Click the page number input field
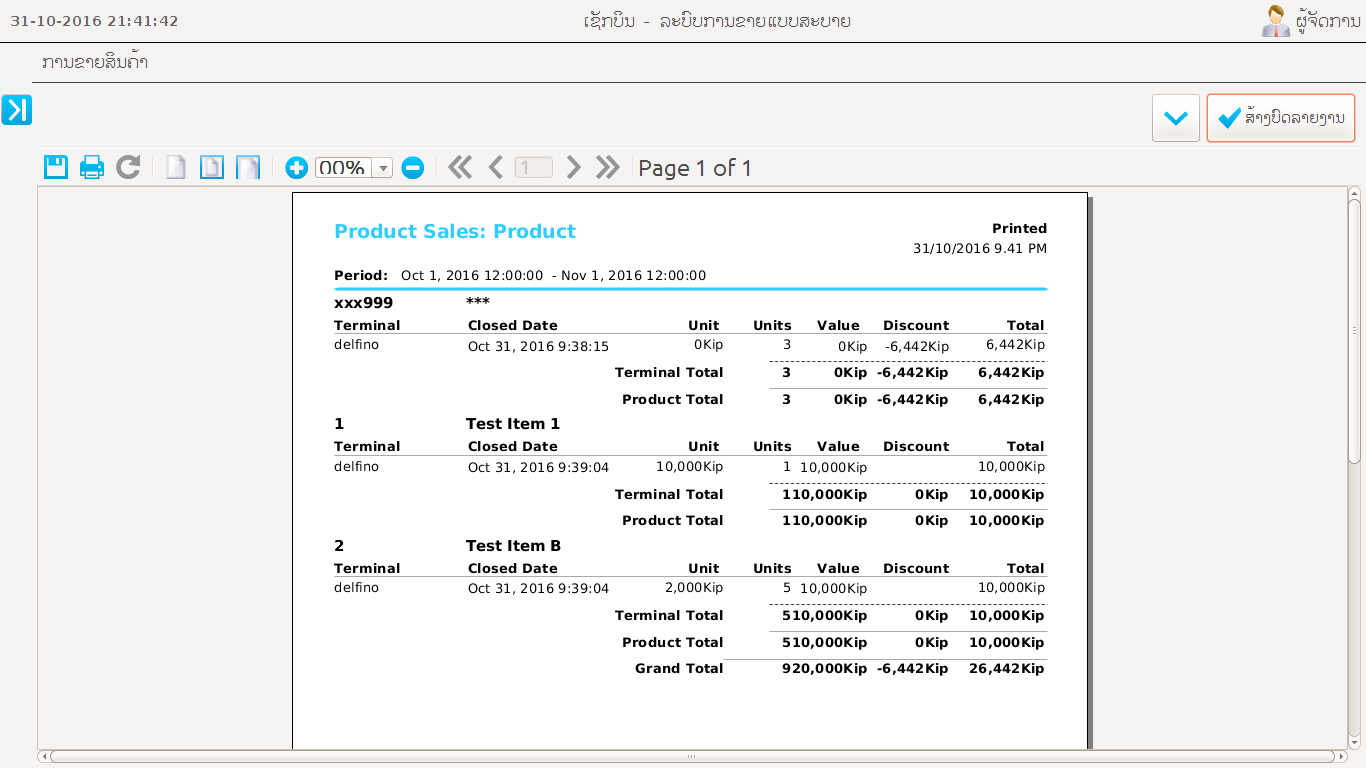This screenshot has width=1366, height=768. click(x=533, y=168)
